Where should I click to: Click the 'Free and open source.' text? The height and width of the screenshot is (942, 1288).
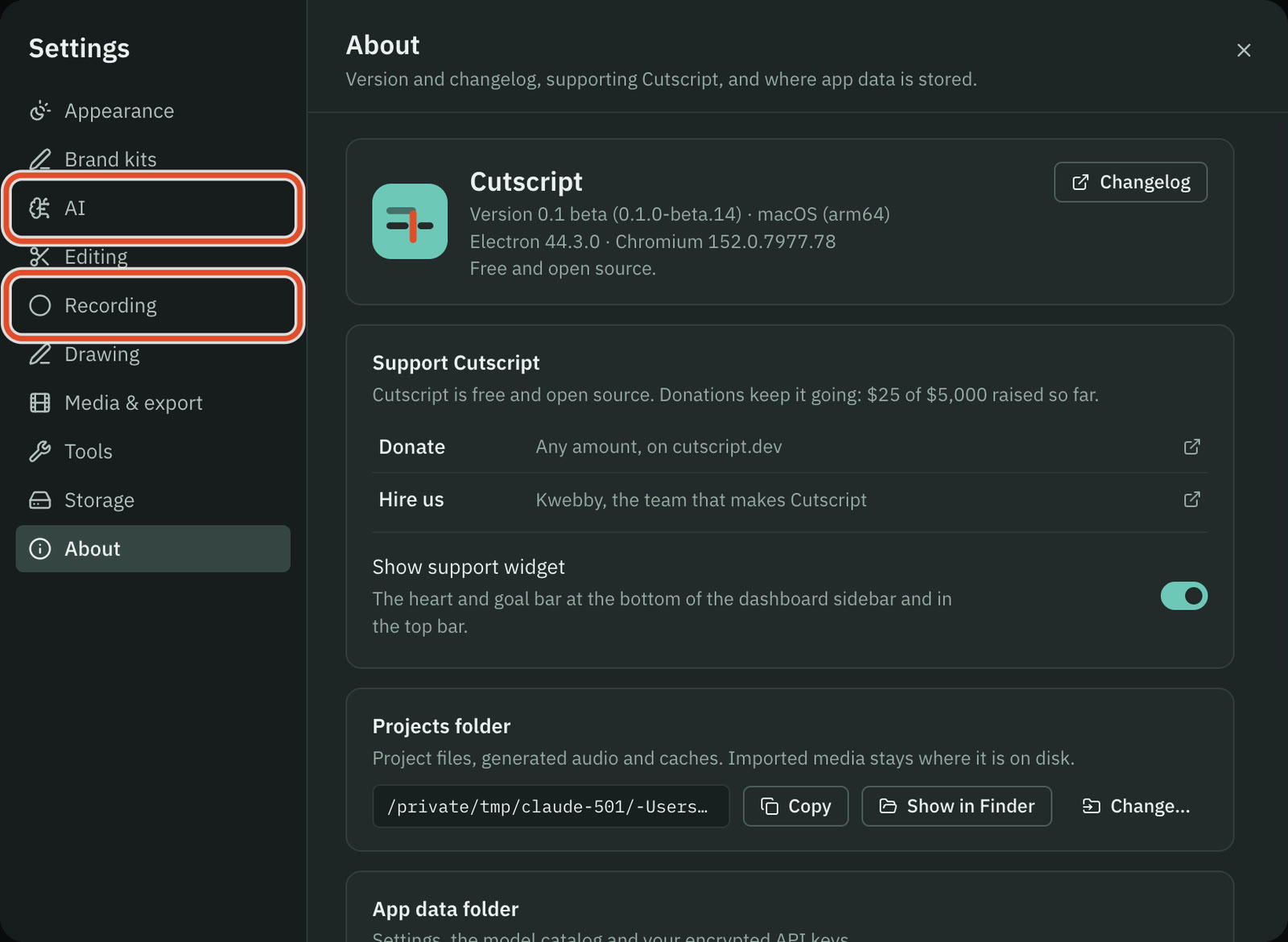(563, 269)
